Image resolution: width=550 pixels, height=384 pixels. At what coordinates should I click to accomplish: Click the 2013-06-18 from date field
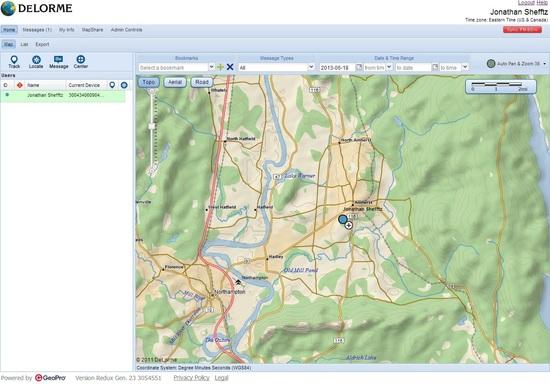337,67
